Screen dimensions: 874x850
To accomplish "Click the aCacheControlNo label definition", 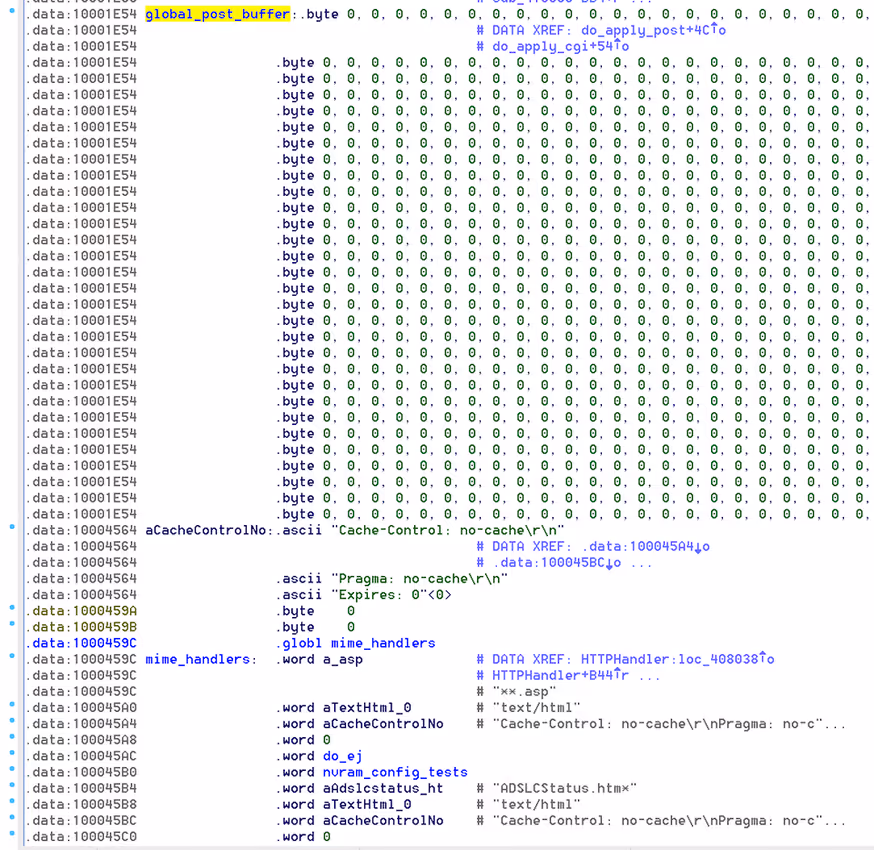I will tap(206, 530).
